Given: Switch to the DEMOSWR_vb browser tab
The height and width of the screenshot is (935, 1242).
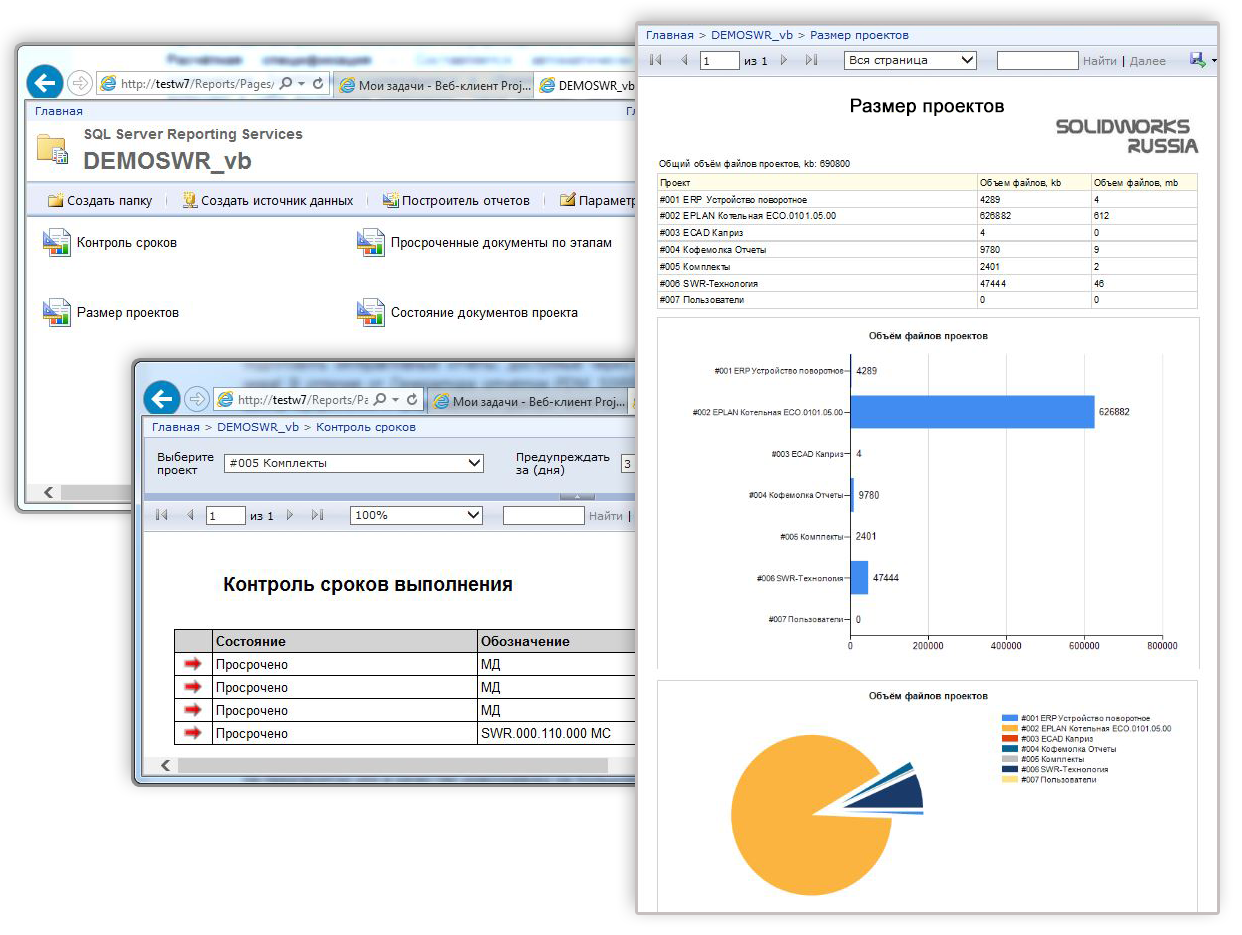Looking at the screenshot, I should (586, 85).
